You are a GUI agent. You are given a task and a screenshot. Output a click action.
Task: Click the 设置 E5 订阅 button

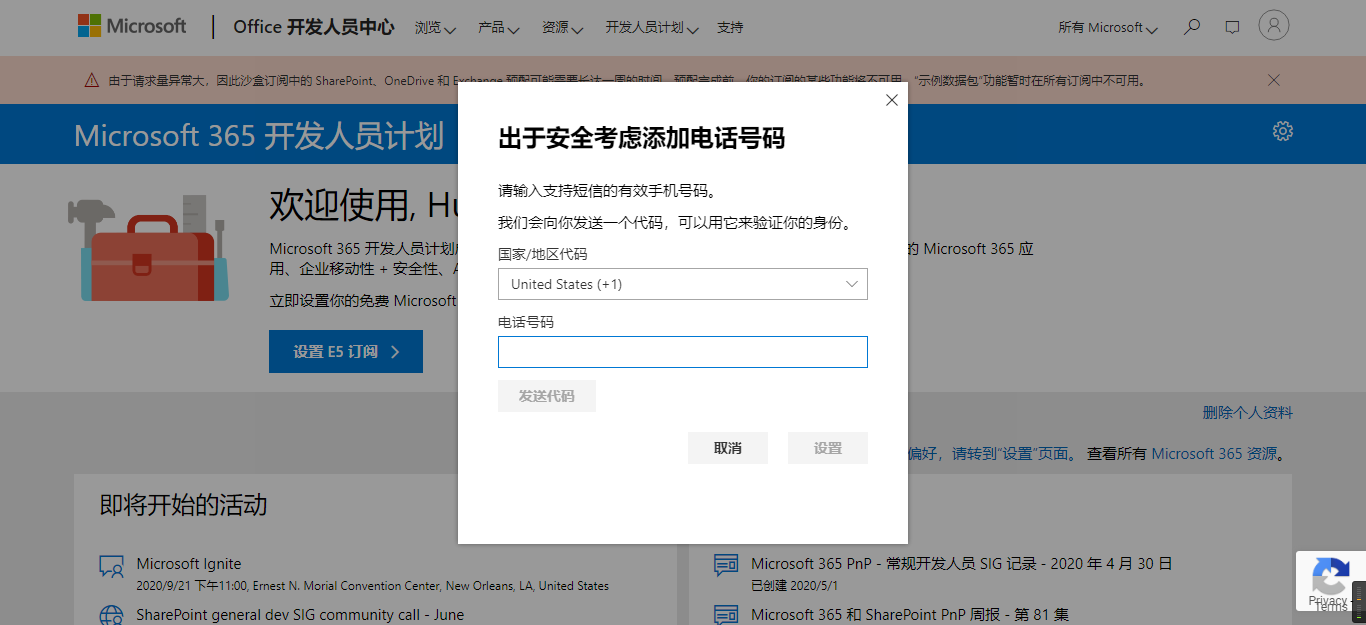tap(346, 352)
